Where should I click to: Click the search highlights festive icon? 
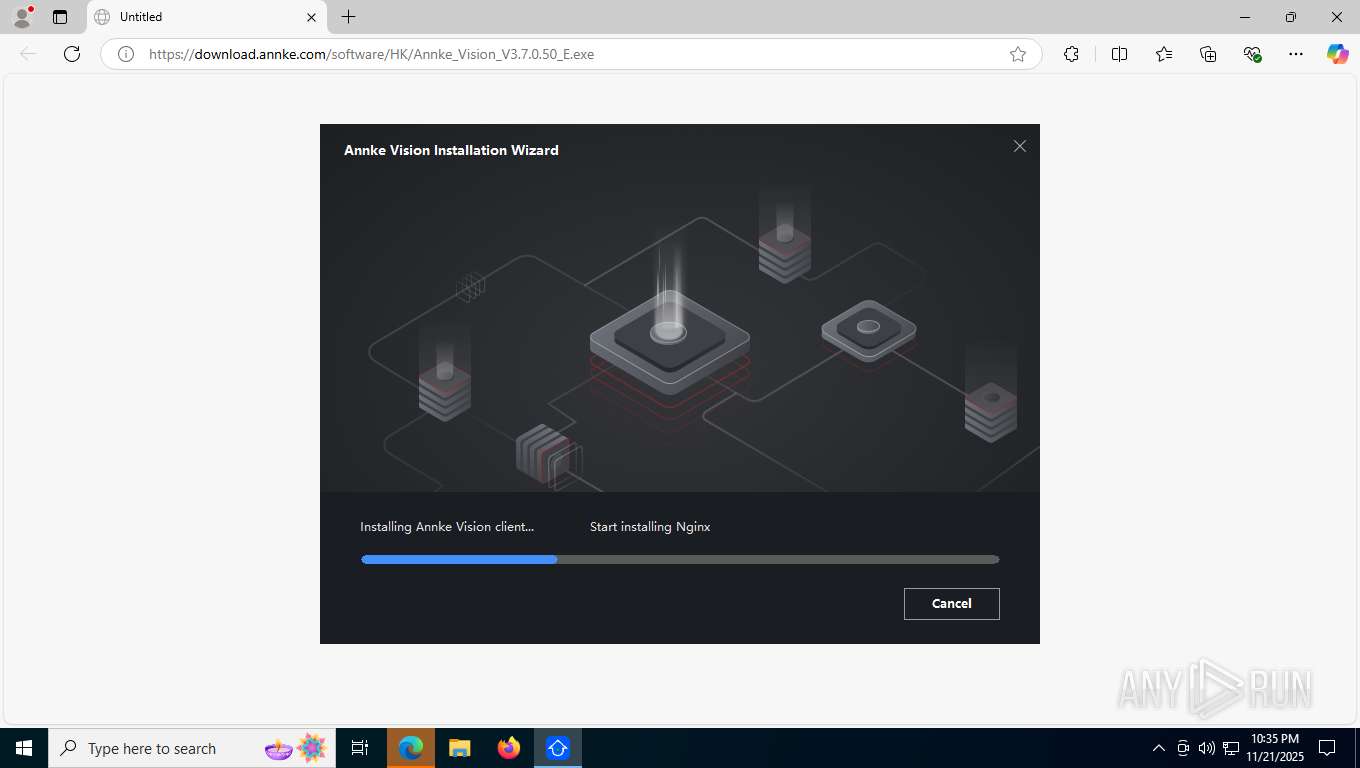(x=297, y=748)
